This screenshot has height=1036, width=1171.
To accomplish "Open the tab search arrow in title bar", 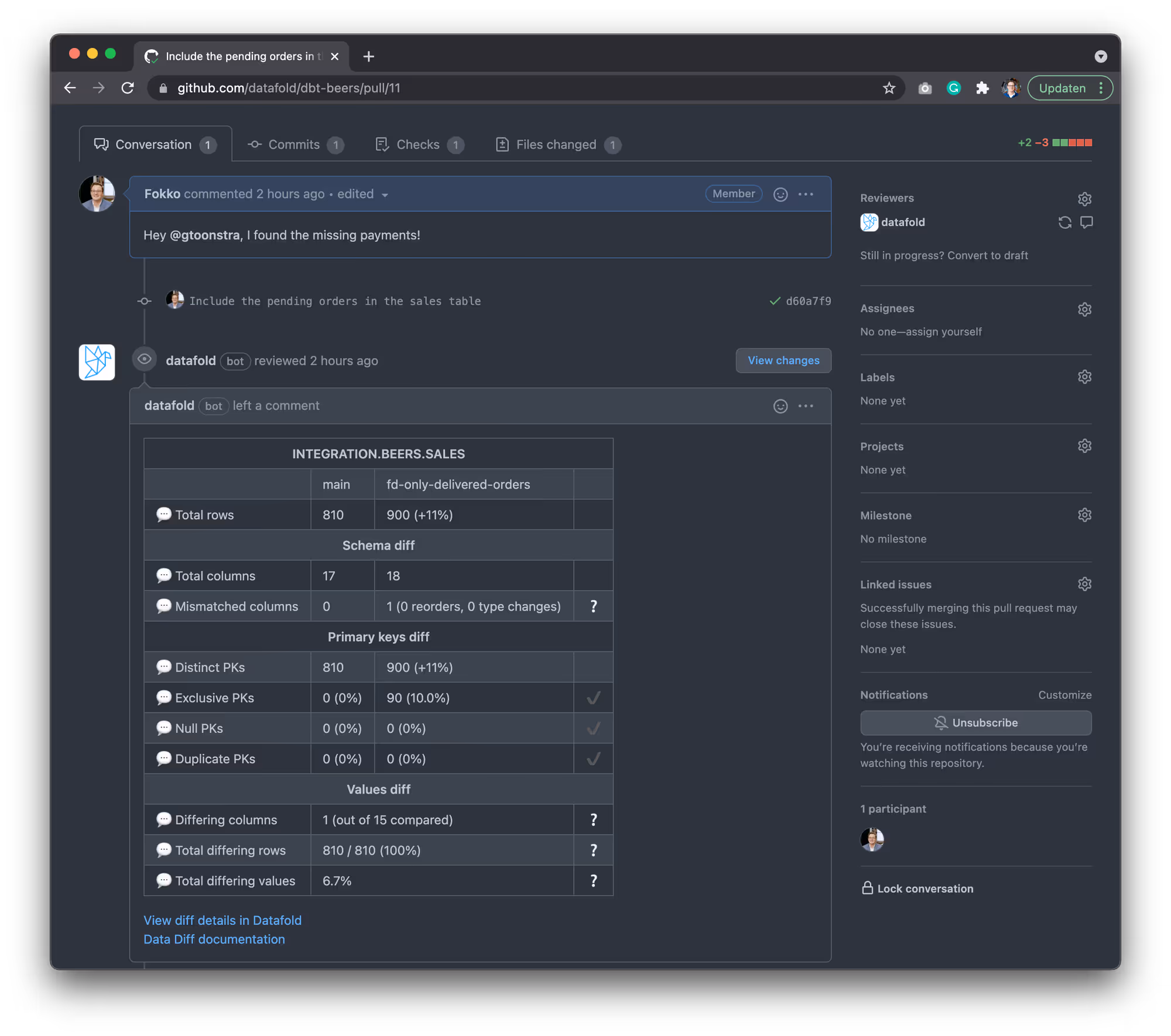I will [1100, 56].
